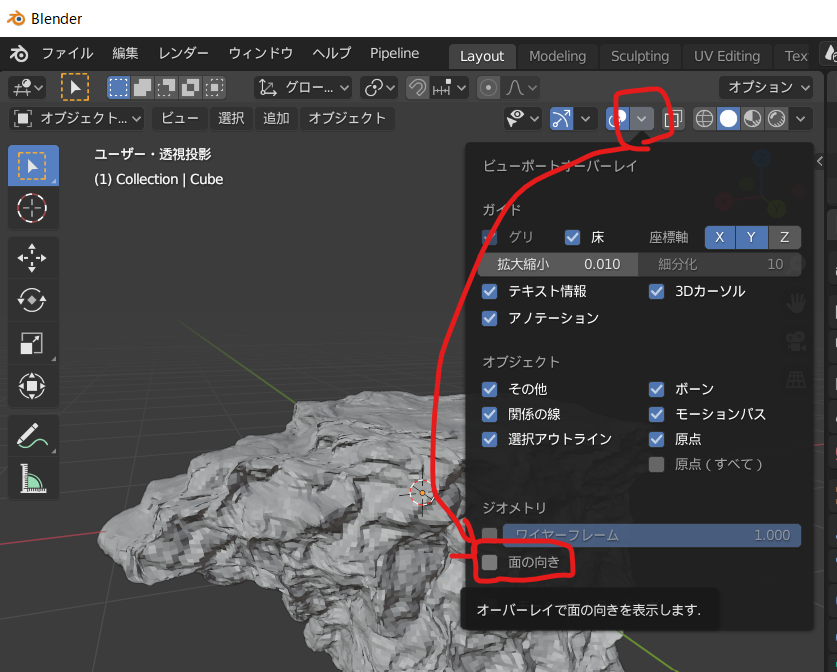Switch to solid shading mode
The height and width of the screenshot is (672, 837).
(729, 118)
